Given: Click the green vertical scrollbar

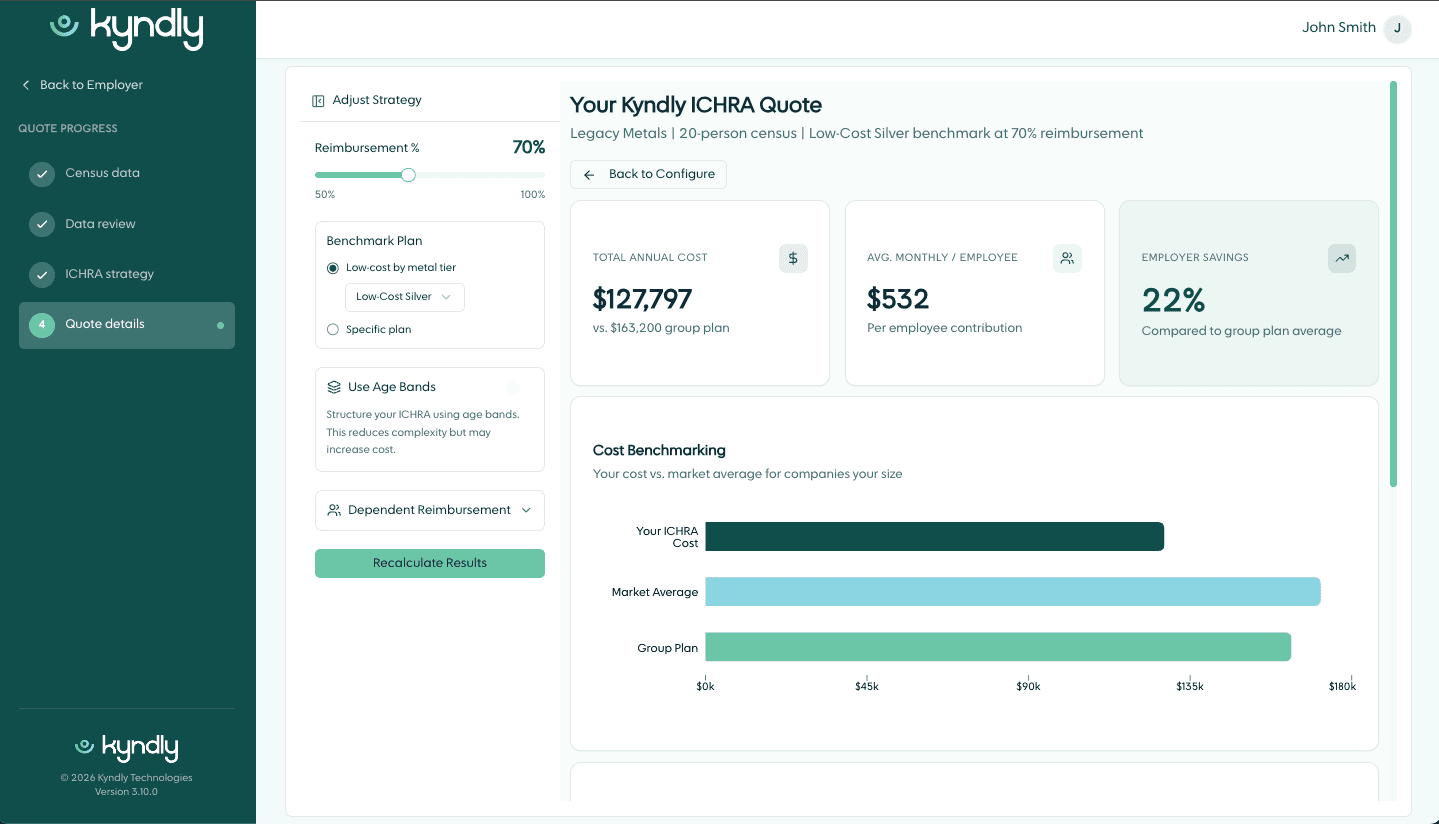Looking at the screenshot, I should 1393,284.
